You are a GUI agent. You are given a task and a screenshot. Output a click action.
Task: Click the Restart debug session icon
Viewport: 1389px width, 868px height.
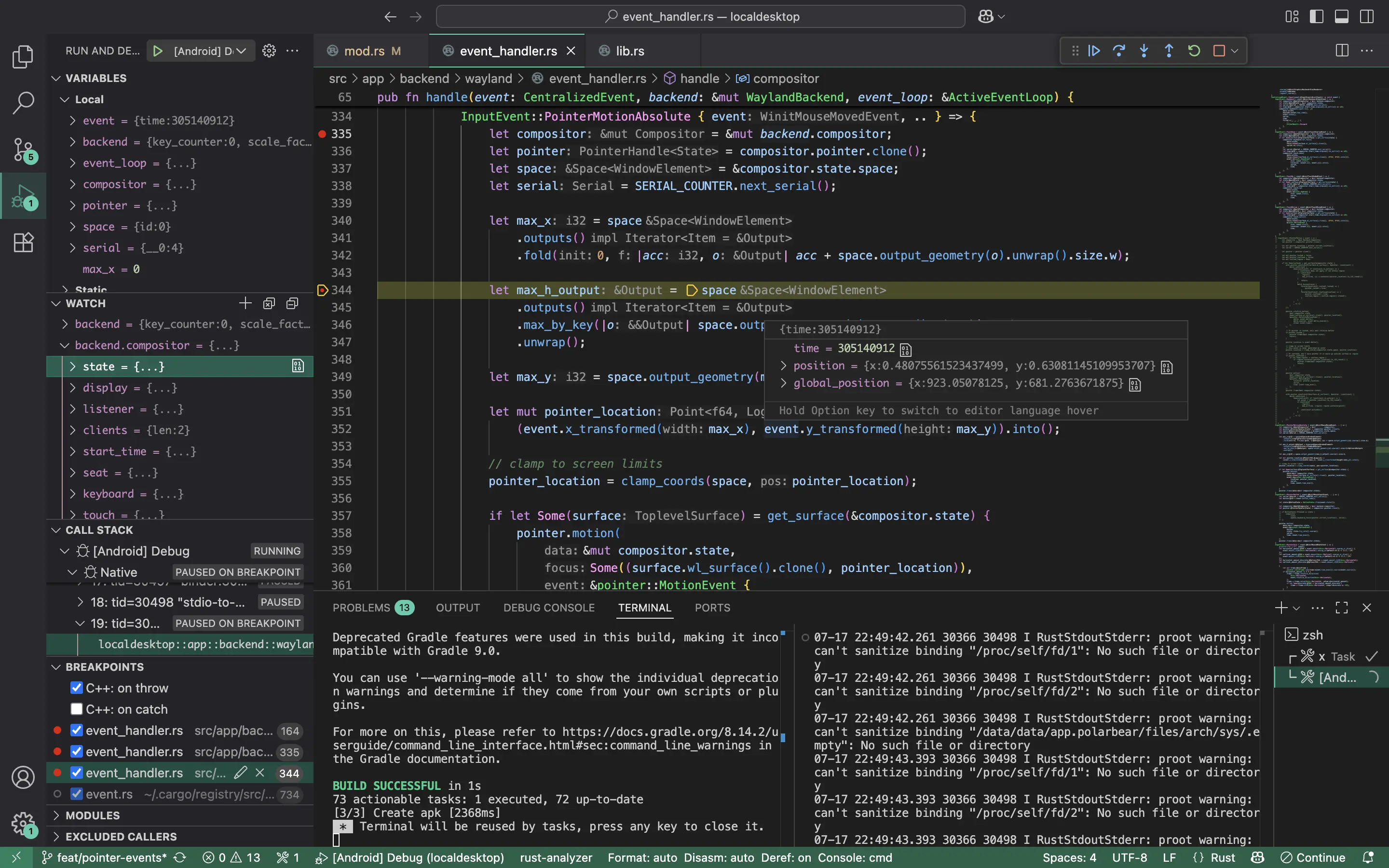(1194, 51)
